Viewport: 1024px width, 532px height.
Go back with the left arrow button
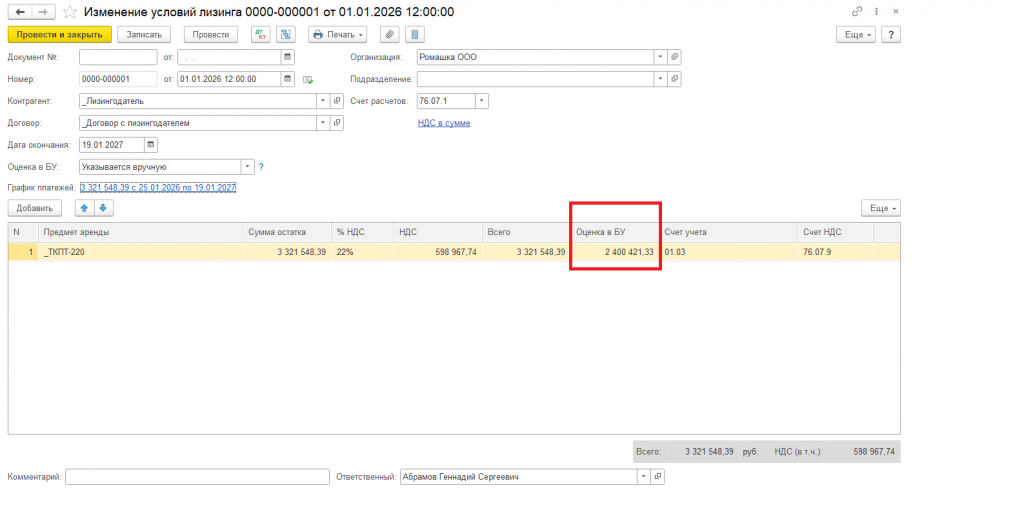pyautogui.click(x=20, y=12)
